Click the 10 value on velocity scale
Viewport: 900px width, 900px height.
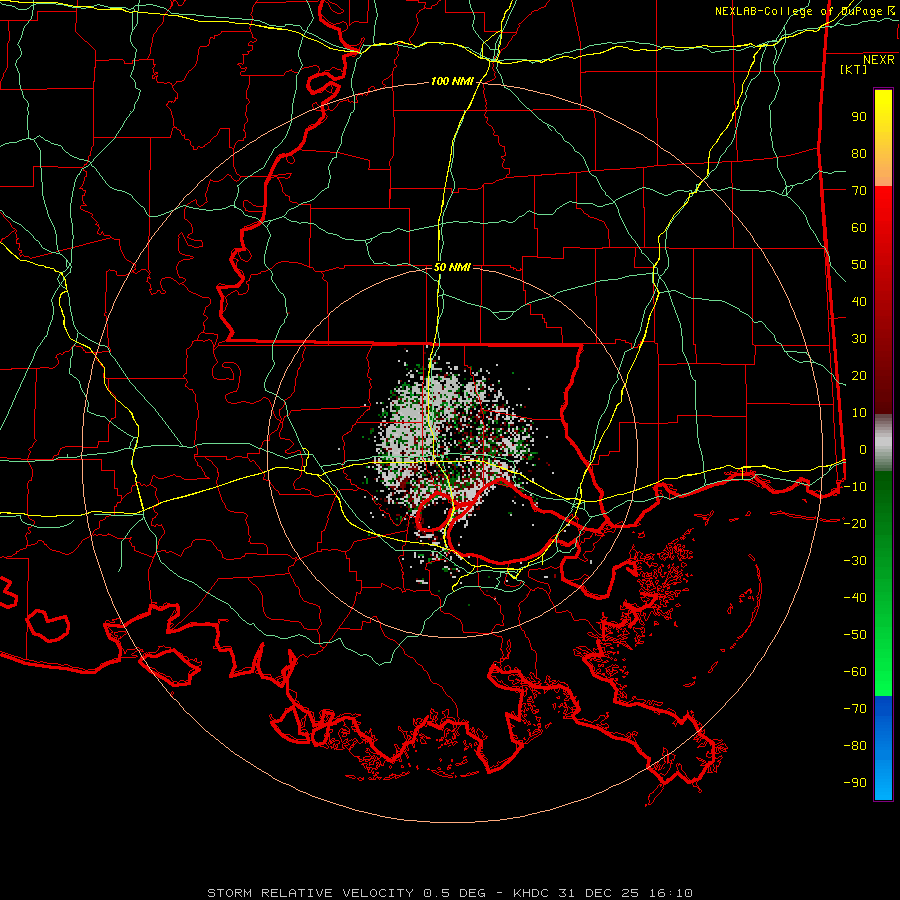click(x=859, y=413)
